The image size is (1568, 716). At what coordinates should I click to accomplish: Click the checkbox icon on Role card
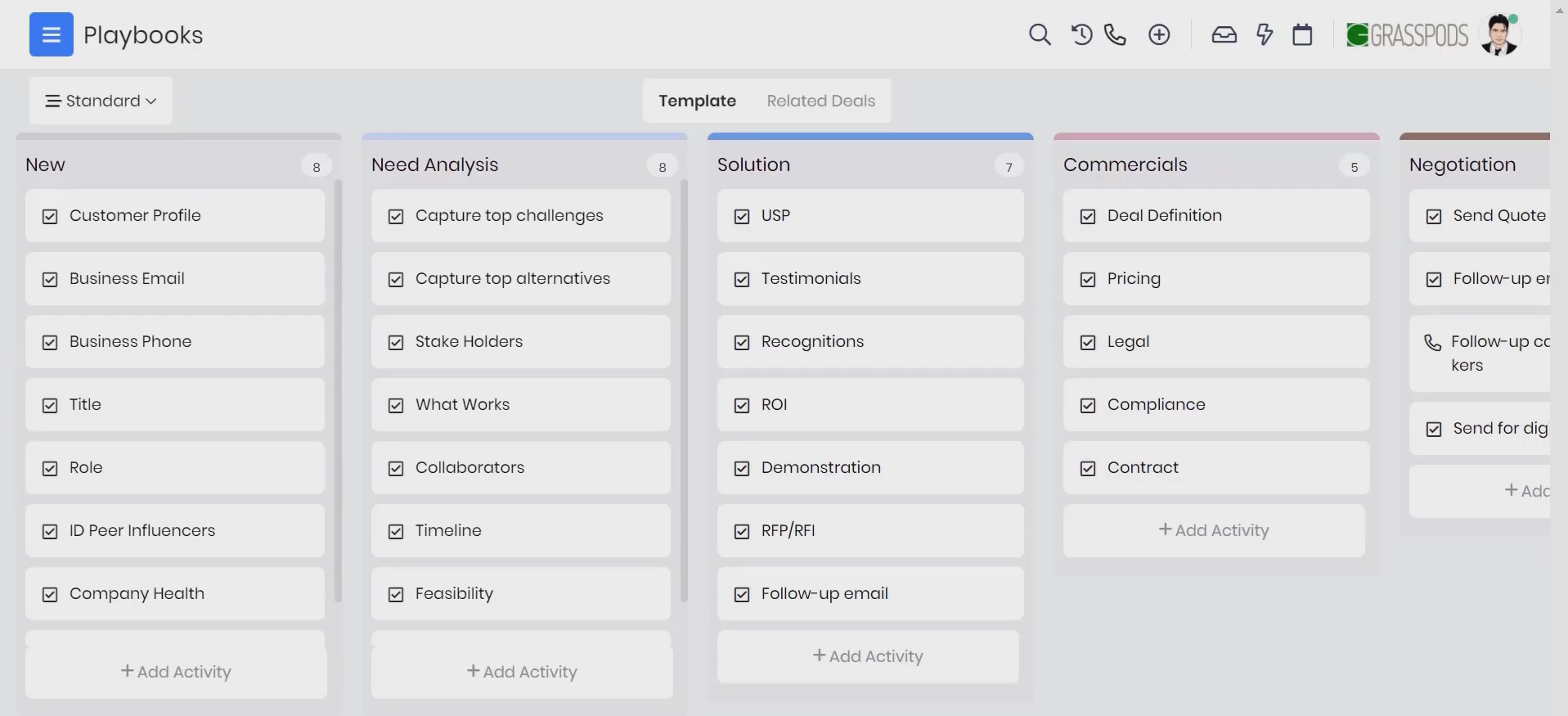(50, 468)
